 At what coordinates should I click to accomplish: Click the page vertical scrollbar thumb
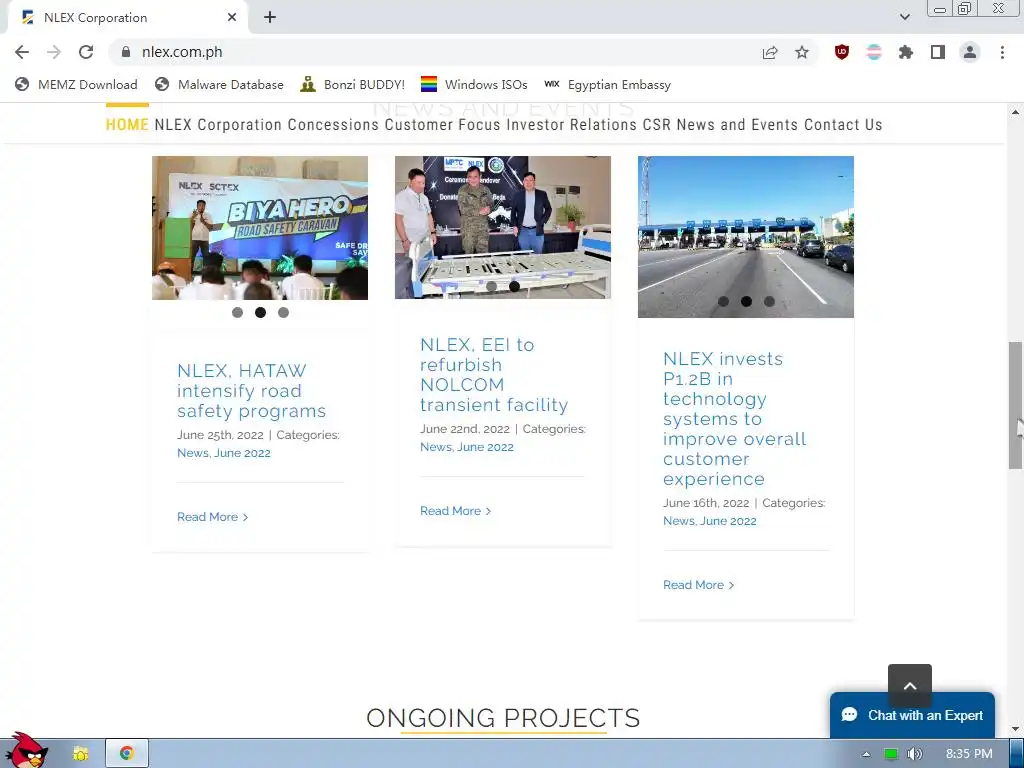coord(1015,405)
